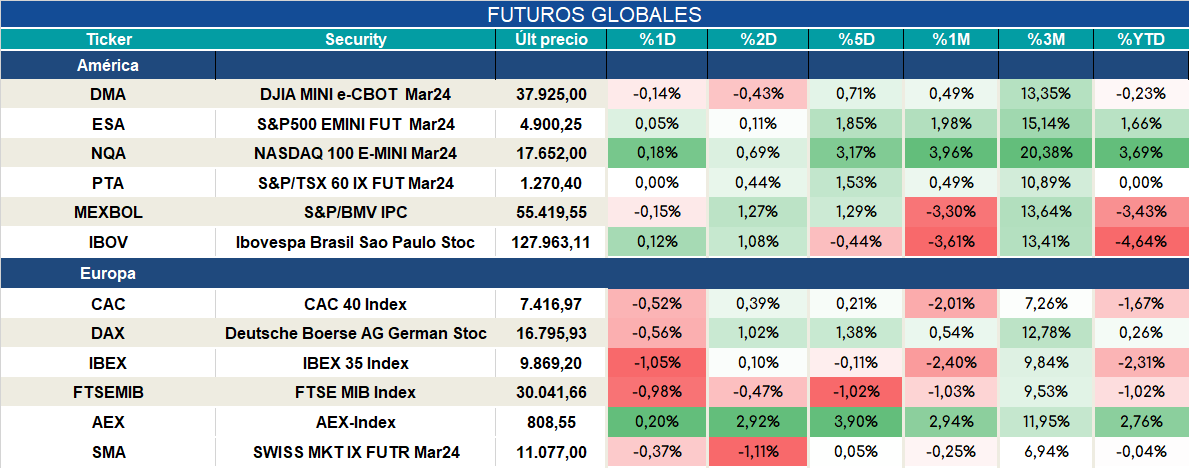
Task: Select the green 20,38% NQA cell
Action: [1046, 153]
